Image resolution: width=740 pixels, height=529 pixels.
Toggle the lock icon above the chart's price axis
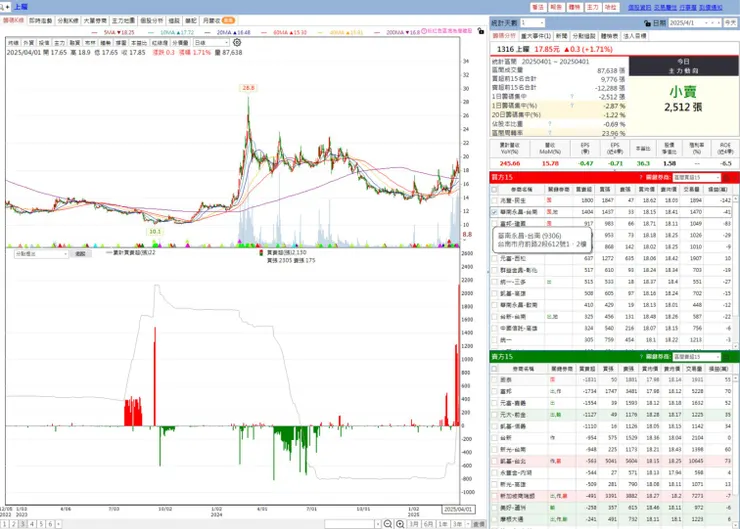coord(480,31)
